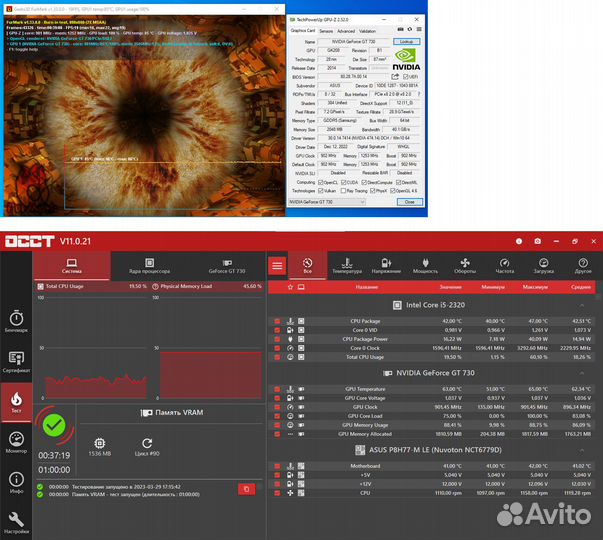Image resolution: width=603 pixels, height=540 pixels.
Task: Show Power sensors tab
Action: [425, 266]
